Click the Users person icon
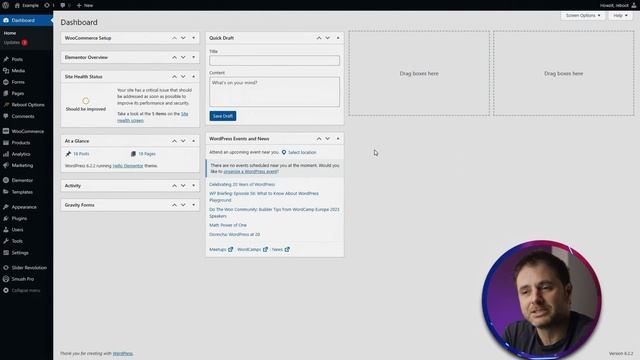The image size is (640, 360). coord(6,230)
